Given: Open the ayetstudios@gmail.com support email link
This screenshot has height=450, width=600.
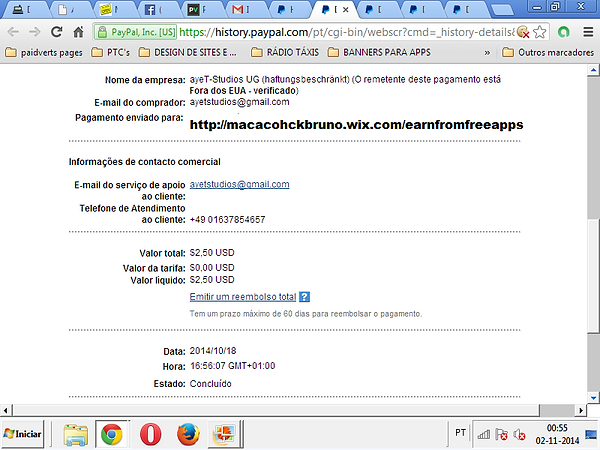Looking at the screenshot, I should click(240, 184).
